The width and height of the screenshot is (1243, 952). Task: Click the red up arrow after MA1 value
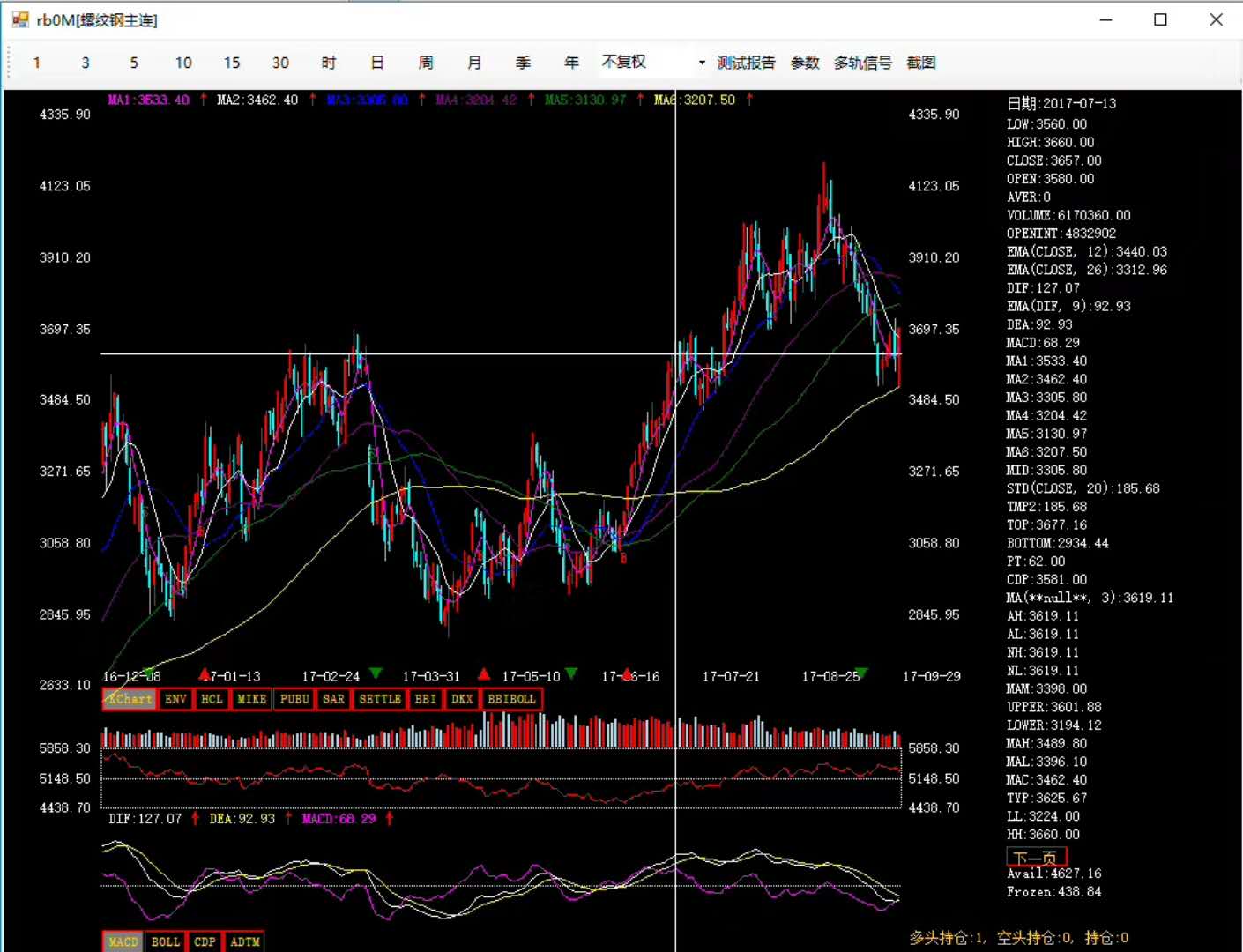pos(204,100)
